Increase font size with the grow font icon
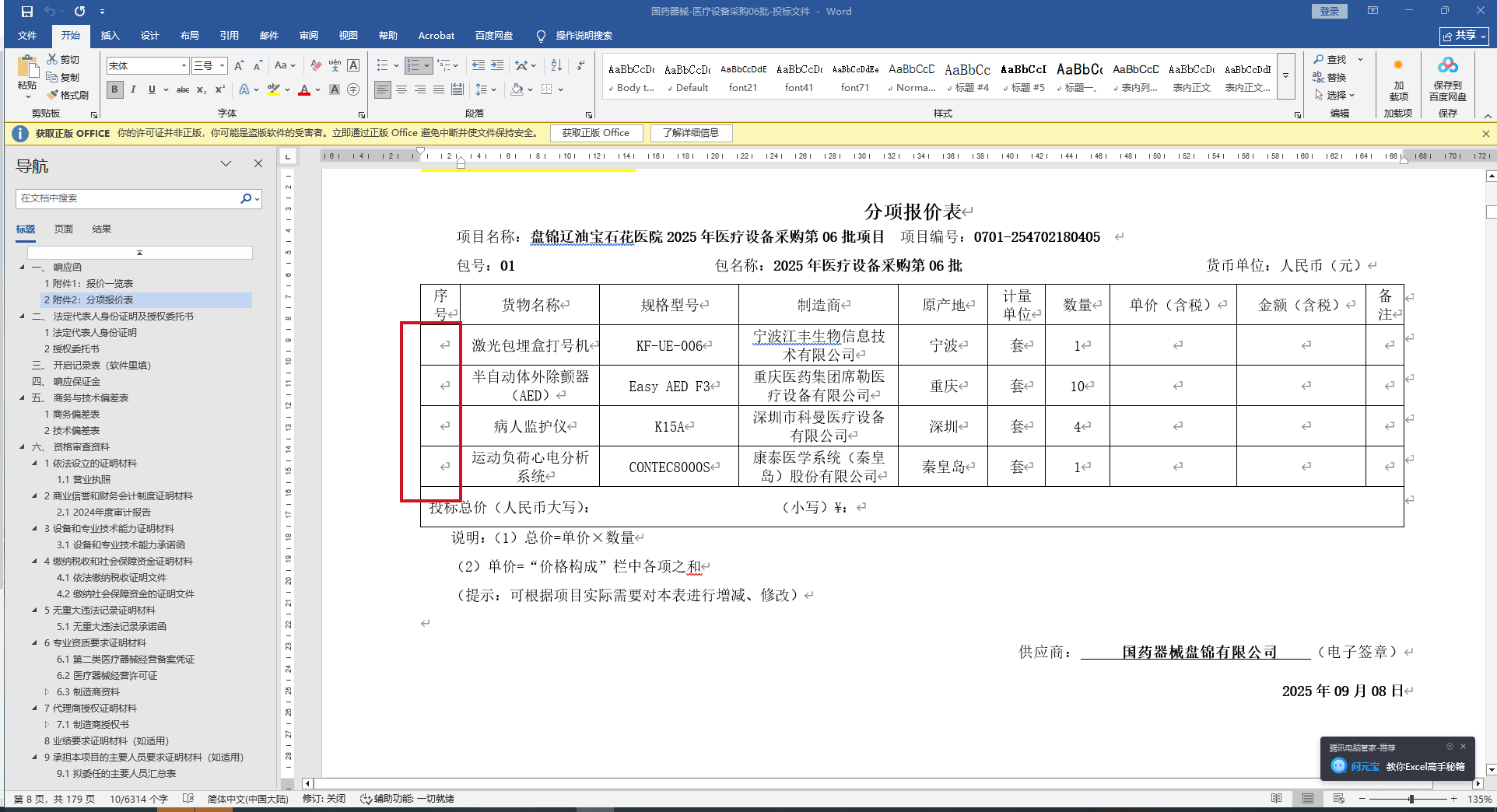Image resolution: width=1497 pixels, height=812 pixels. pos(239,66)
